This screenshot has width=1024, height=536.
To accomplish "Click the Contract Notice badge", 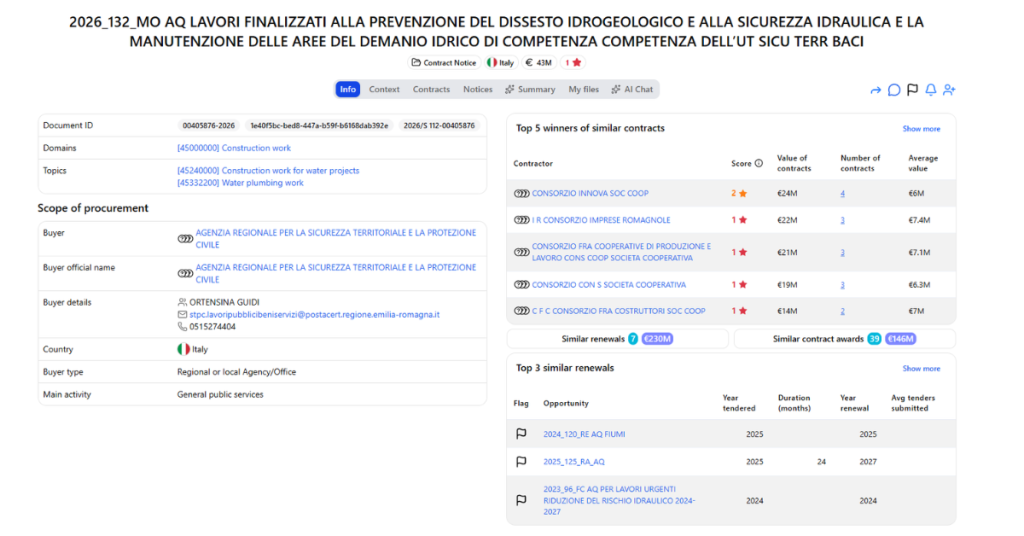I will tap(443, 63).
